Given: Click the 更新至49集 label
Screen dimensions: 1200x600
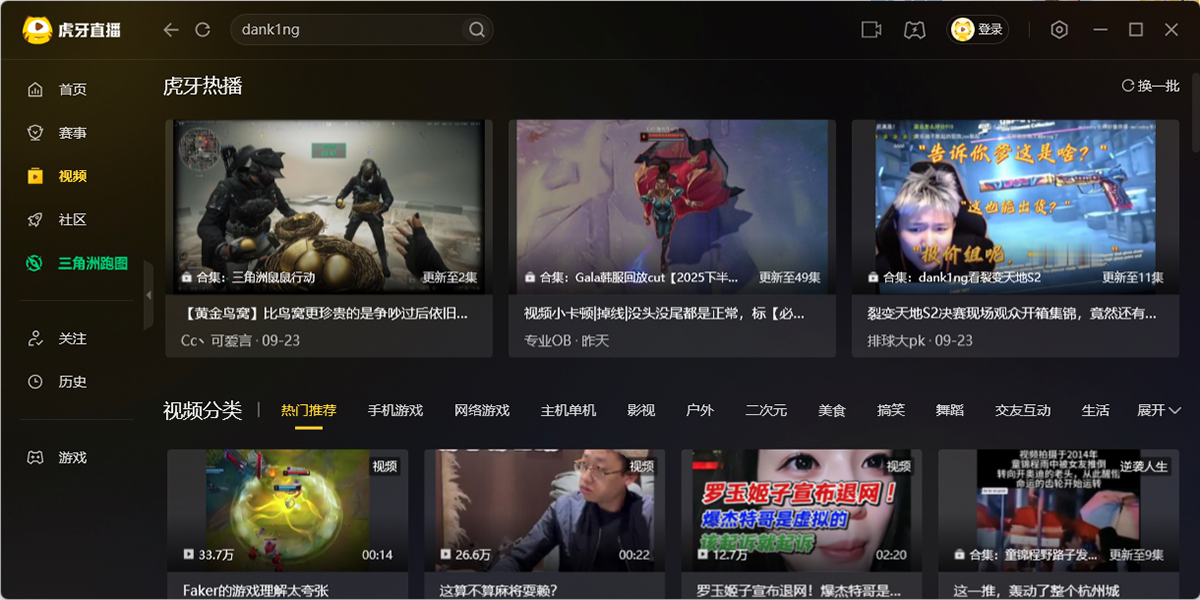Looking at the screenshot, I should (x=789, y=277).
